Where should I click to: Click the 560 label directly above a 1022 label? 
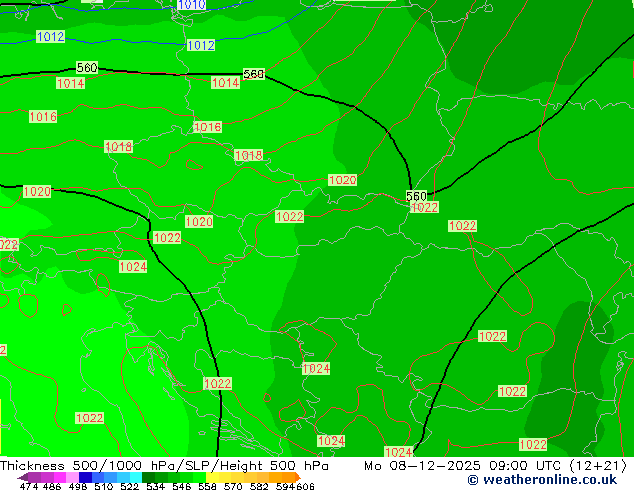(x=416, y=196)
